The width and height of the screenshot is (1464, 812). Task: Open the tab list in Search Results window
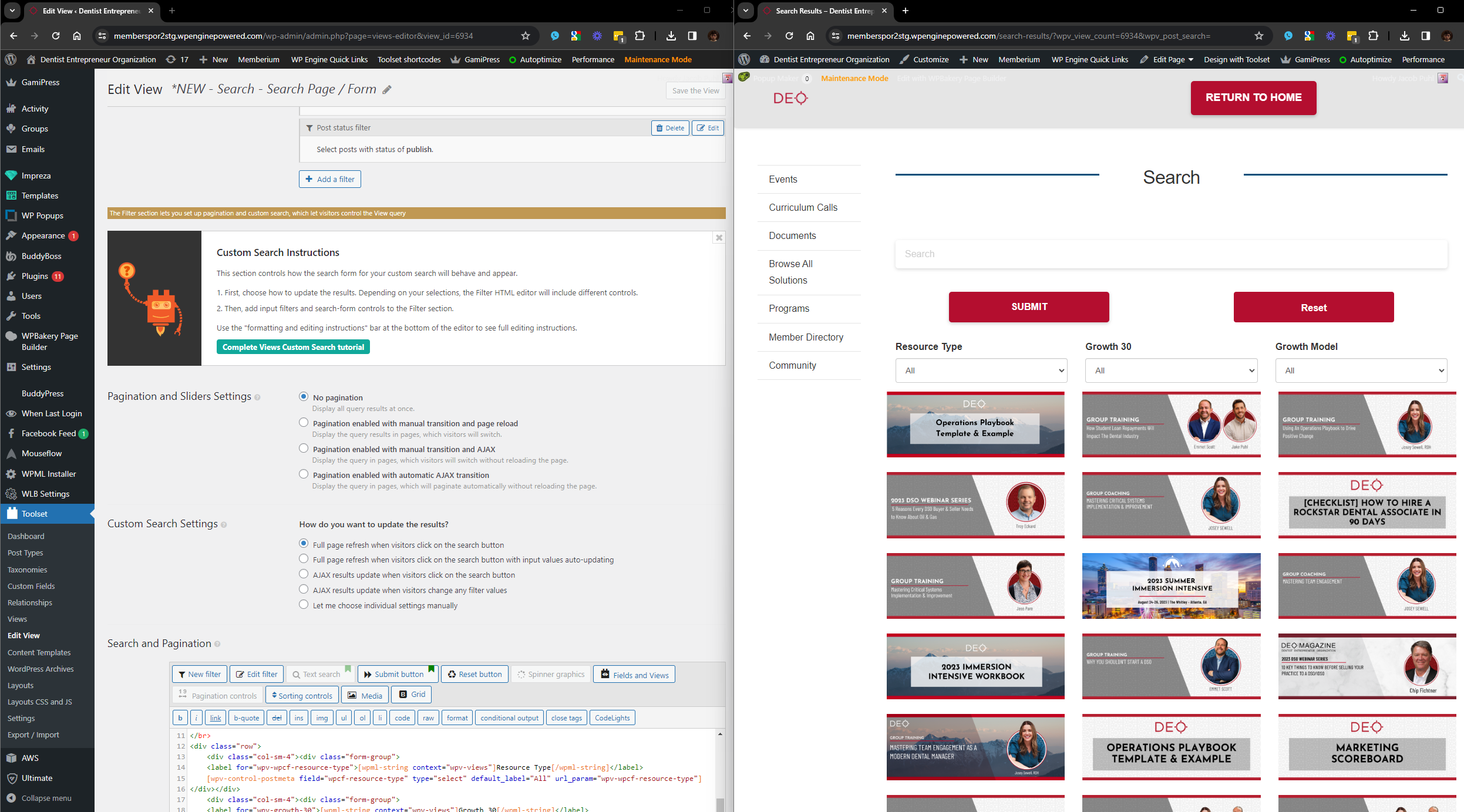point(745,11)
